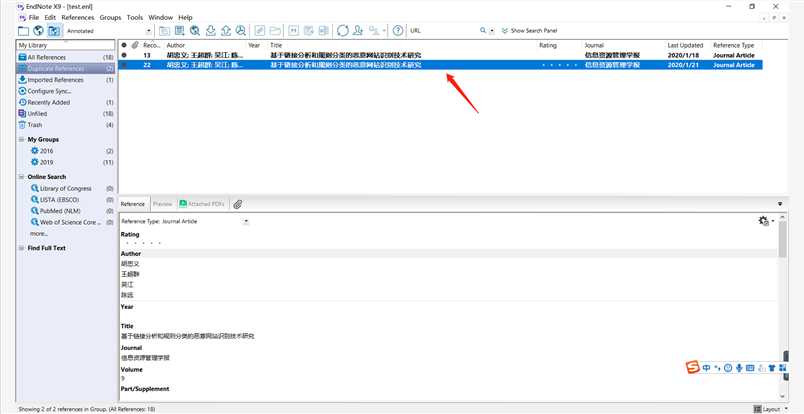Set rating dots in record 22 row
Viewport: 804px width, 414px height.
pyautogui.click(x=559, y=65)
